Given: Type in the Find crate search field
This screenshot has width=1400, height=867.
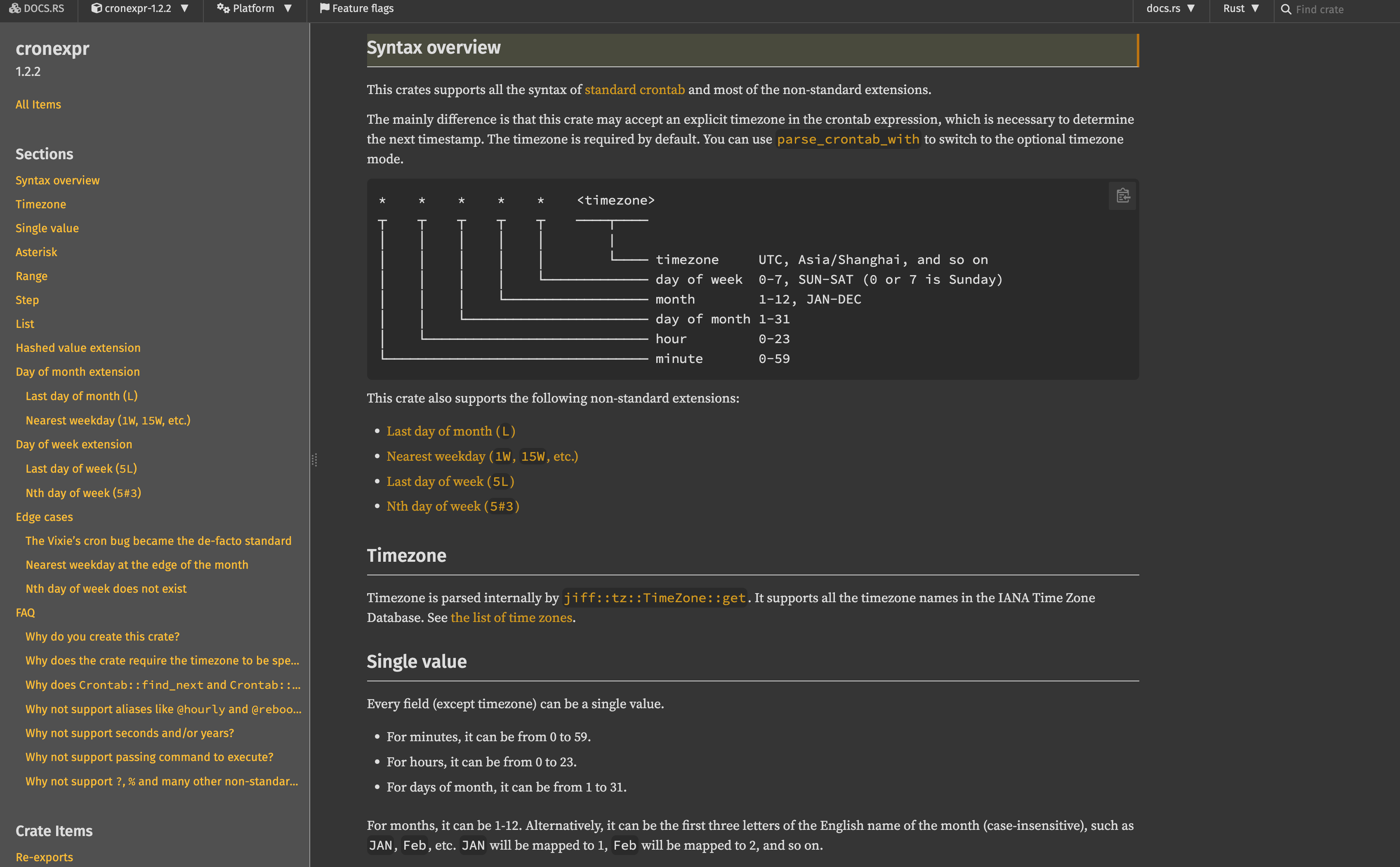Looking at the screenshot, I should pyautogui.click(x=1336, y=9).
